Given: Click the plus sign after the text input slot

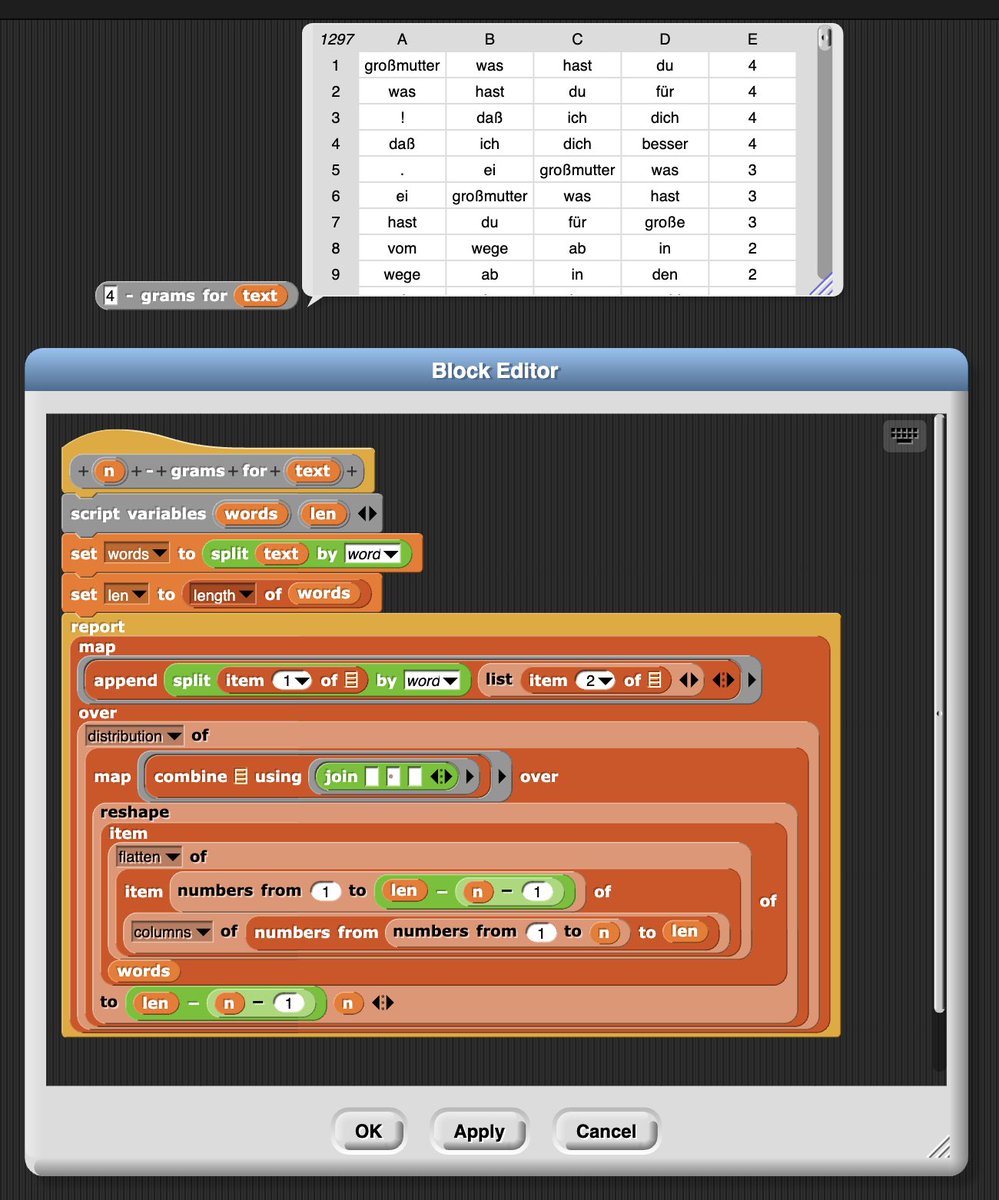Looking at the screenshot, I should tap(350, 470).
